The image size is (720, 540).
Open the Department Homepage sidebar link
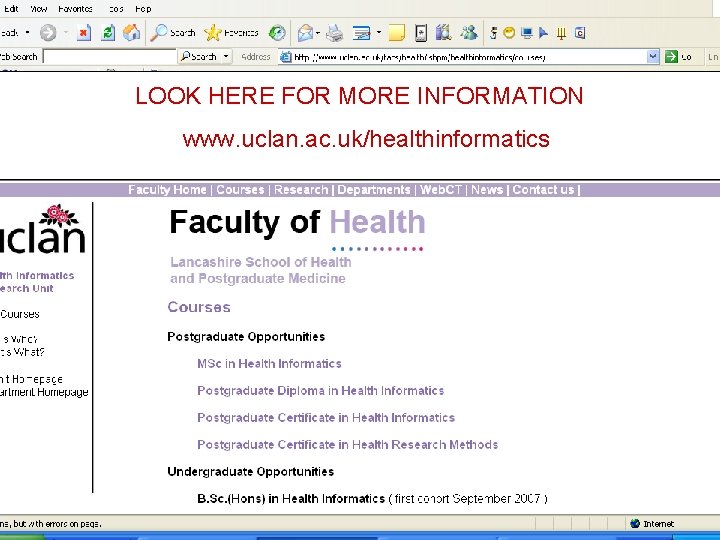pos(44,392)
